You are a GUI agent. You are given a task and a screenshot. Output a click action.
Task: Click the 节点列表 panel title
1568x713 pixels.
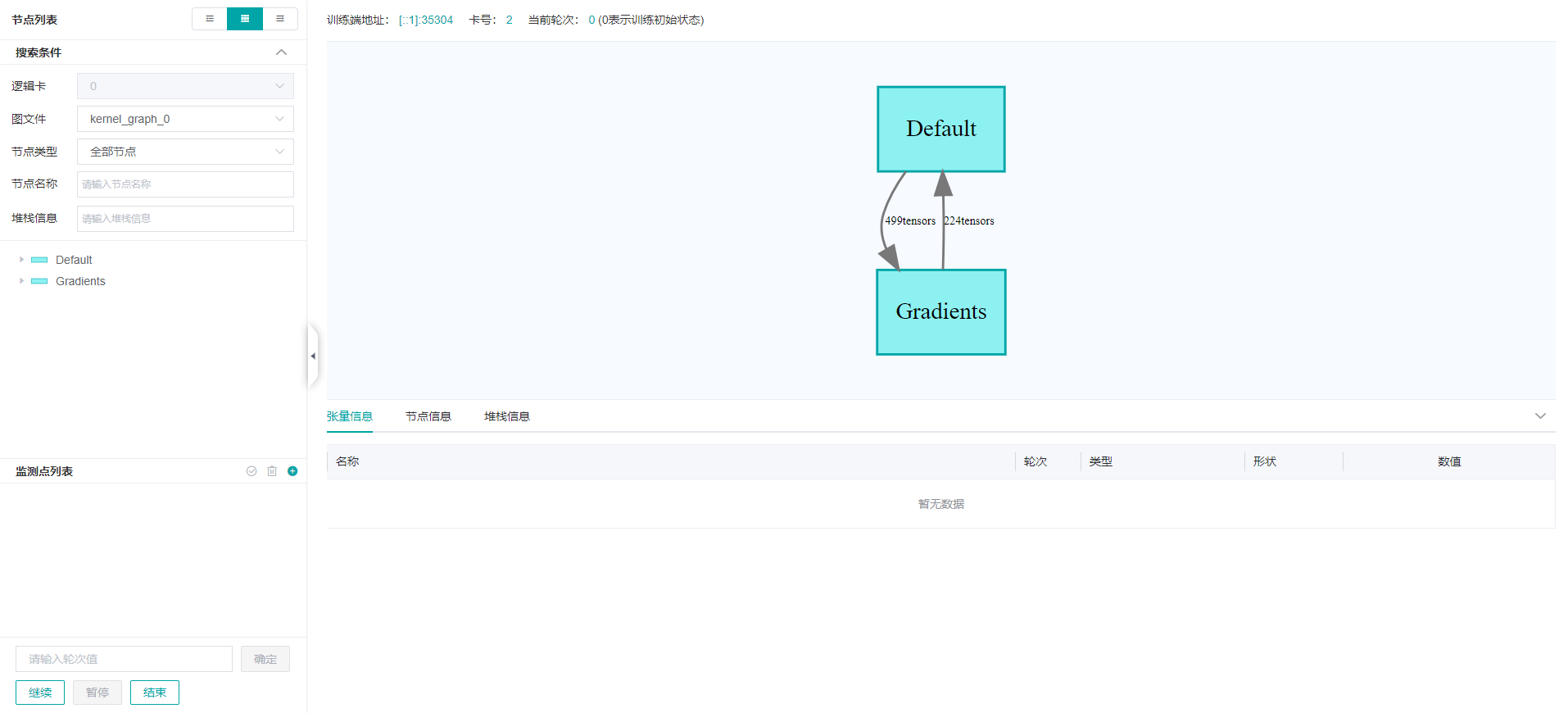tap(34, 20)
